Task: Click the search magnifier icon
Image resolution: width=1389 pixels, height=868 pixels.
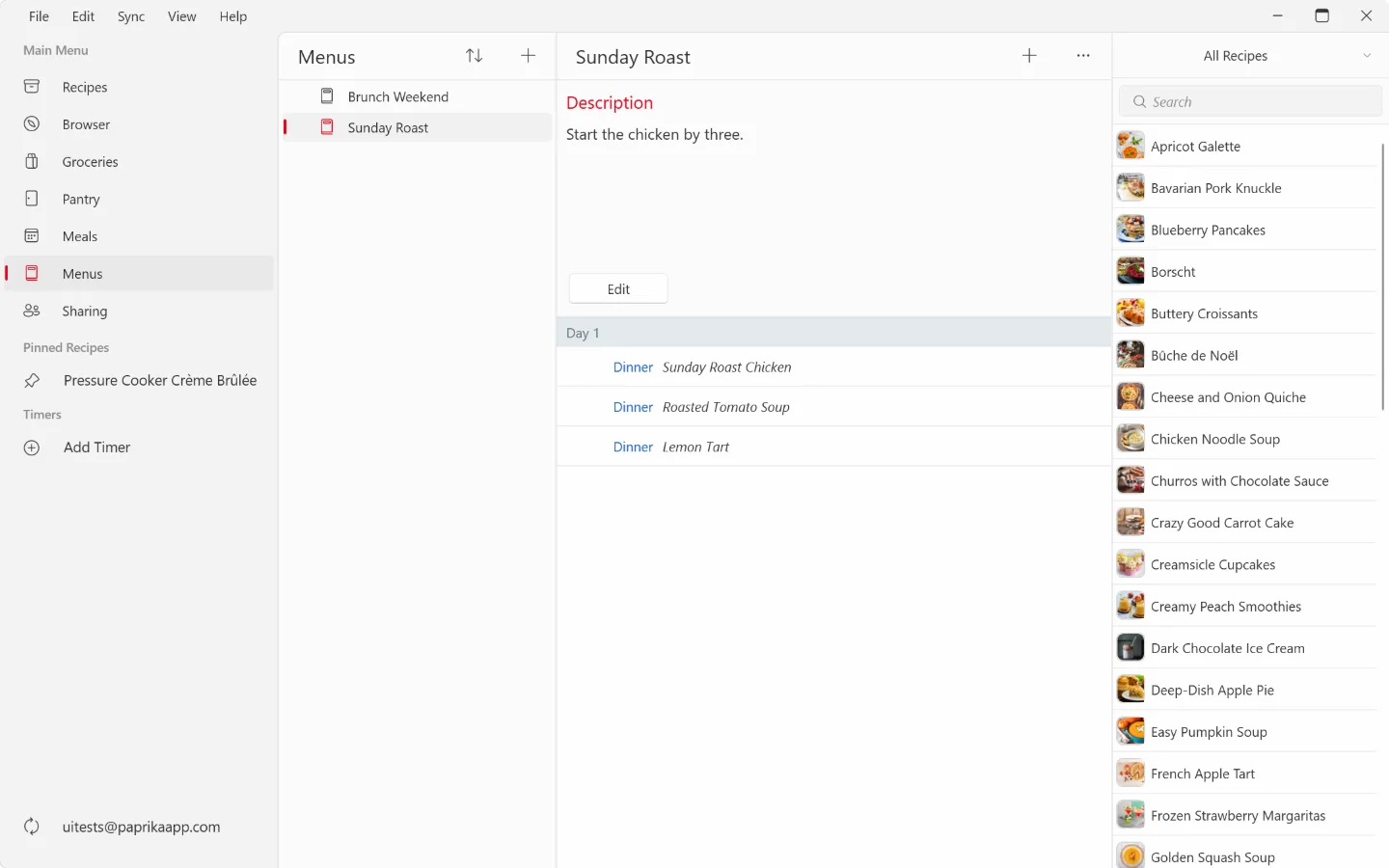Action: pyautogui.click(x=1140, y=101)
